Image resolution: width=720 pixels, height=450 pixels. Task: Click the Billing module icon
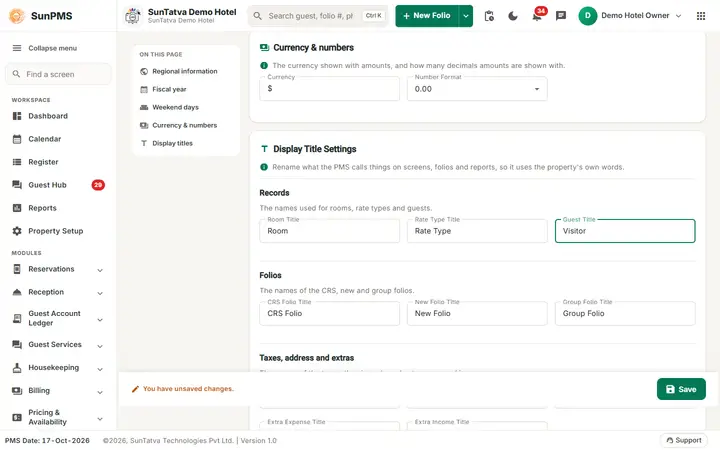click(17, 390)
